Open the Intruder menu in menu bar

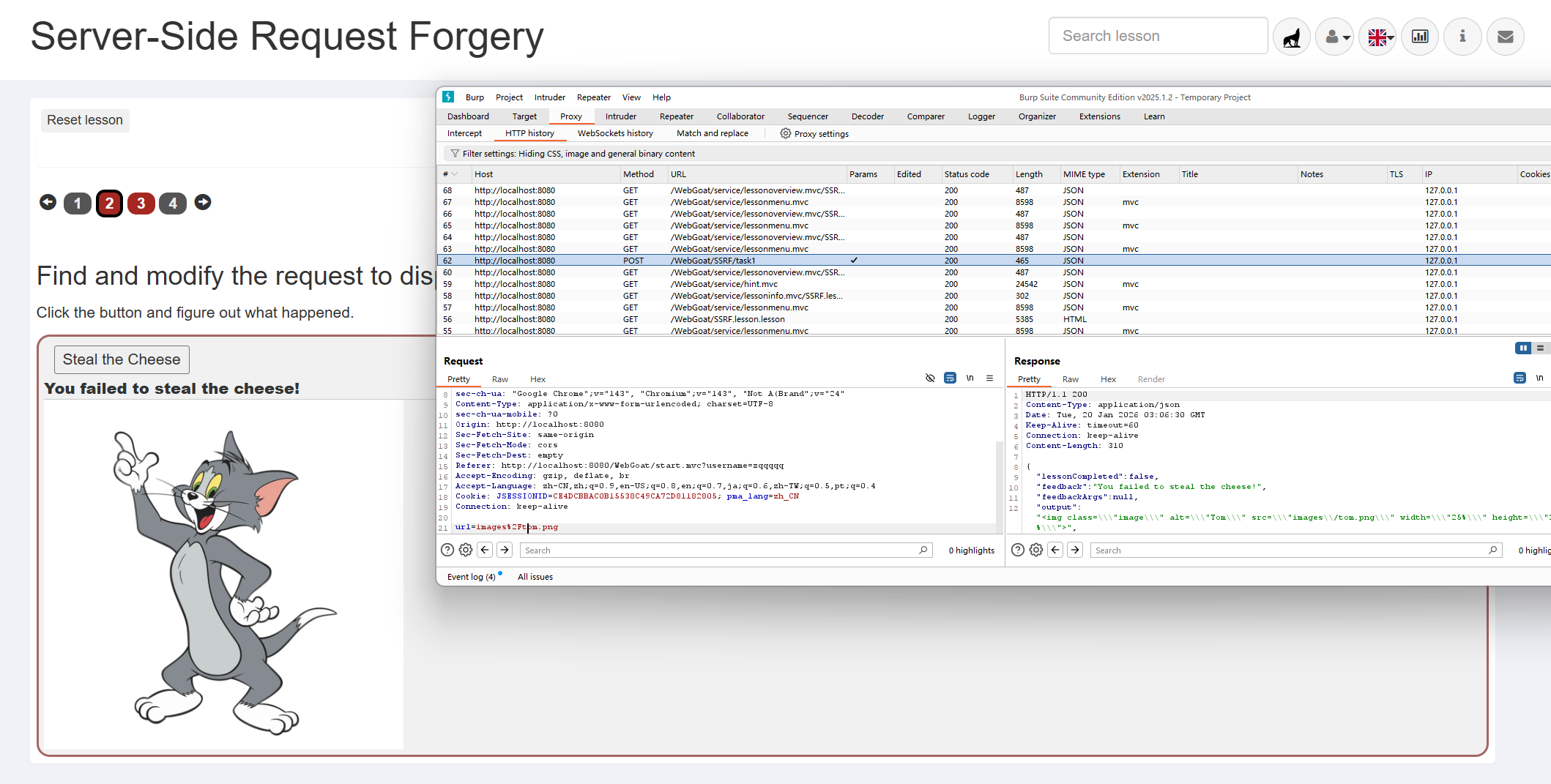(x=549, y=97)
